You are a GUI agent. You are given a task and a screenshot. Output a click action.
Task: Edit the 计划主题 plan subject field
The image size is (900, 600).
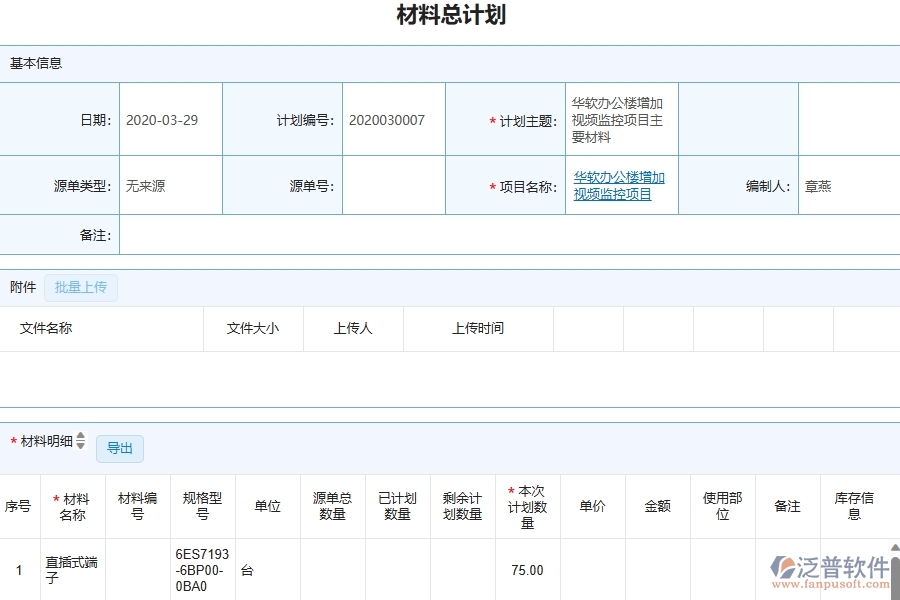click(x=620, y=119)
